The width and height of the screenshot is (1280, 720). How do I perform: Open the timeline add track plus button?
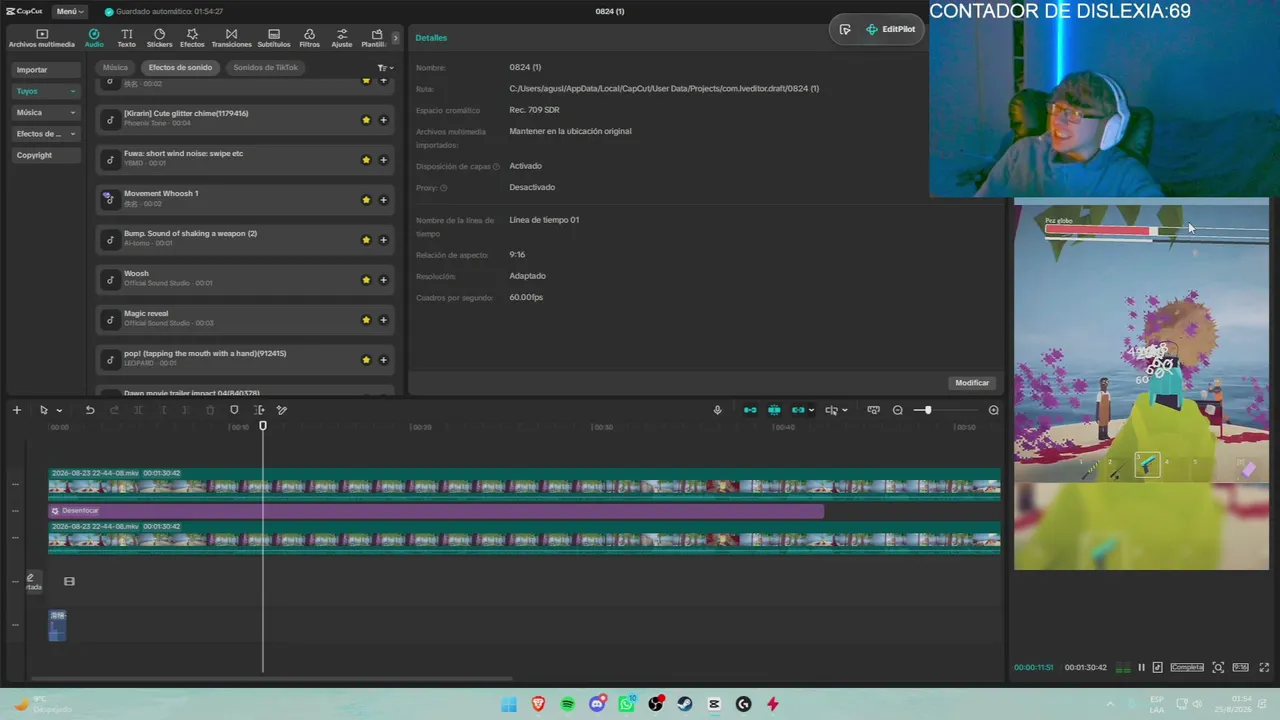[16, 410]
